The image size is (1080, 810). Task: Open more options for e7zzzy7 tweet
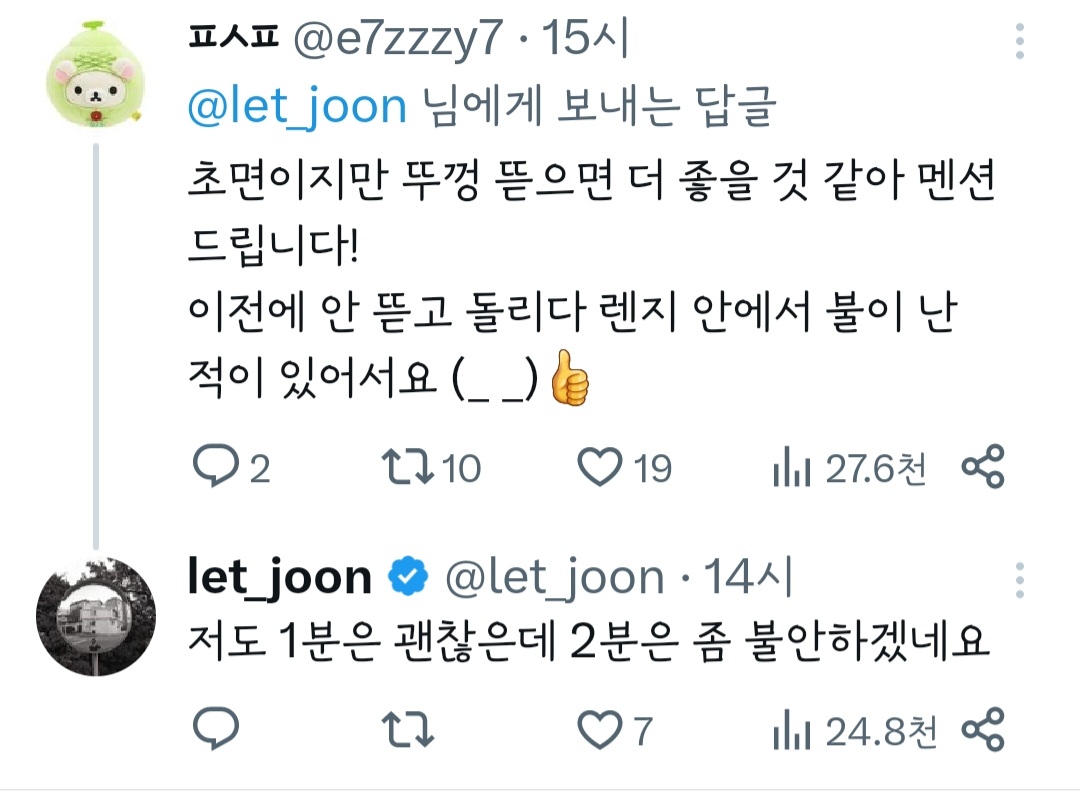pyautogui.click(x=1020, y=41)
